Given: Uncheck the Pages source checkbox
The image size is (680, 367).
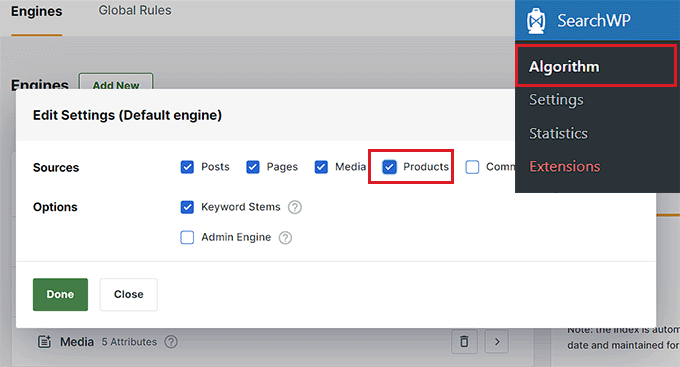Looking at the screenshot, I should pos(253,167).
